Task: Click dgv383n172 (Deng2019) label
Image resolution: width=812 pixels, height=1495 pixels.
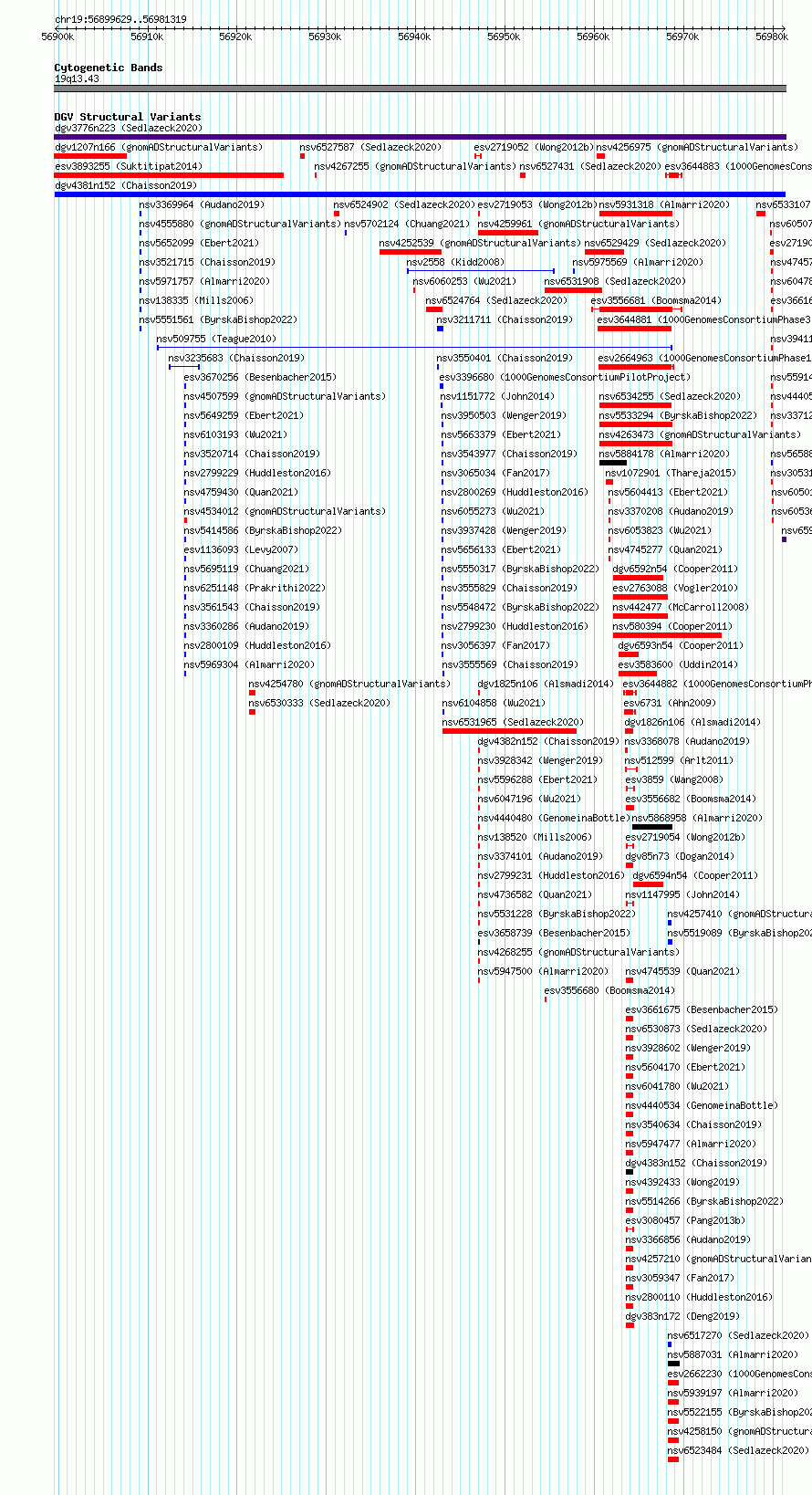Action: pyautogui.click(x=682, y=1316)
